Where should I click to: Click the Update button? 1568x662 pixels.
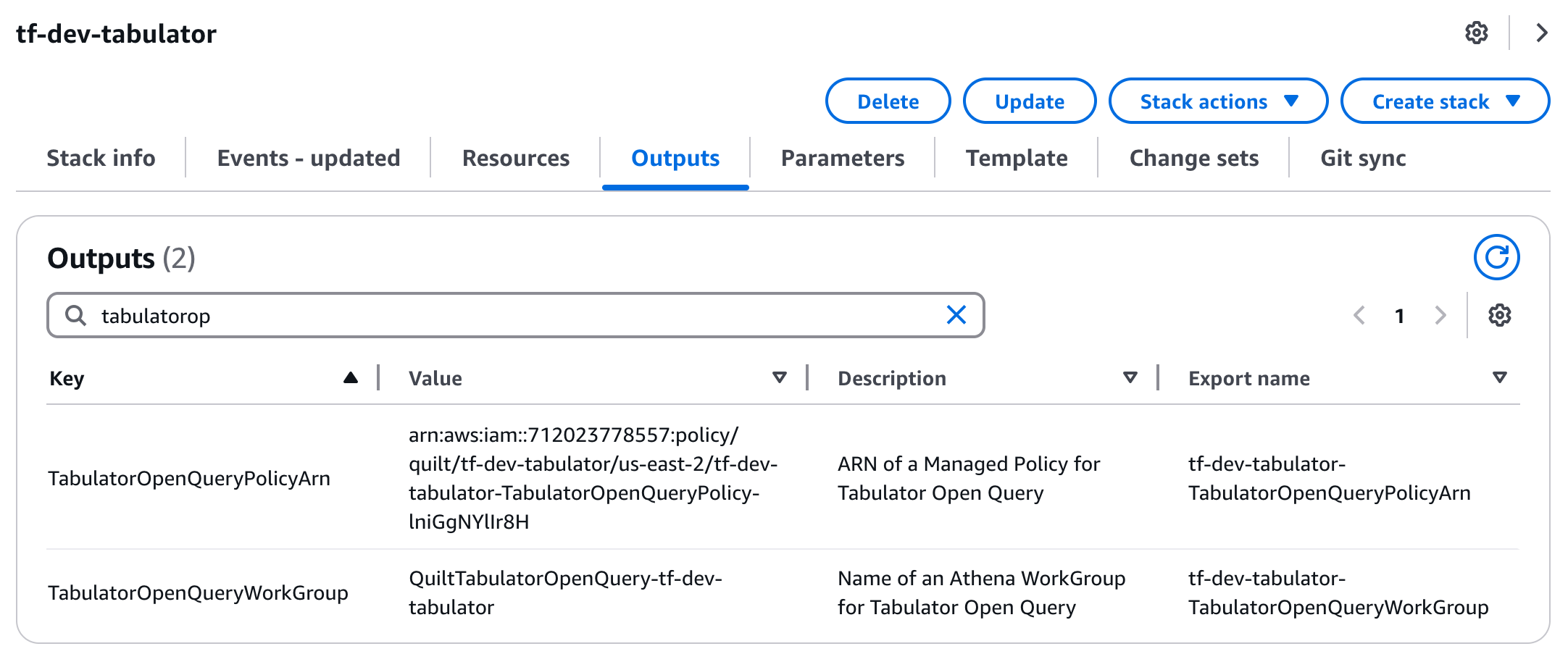(1029, 101)
